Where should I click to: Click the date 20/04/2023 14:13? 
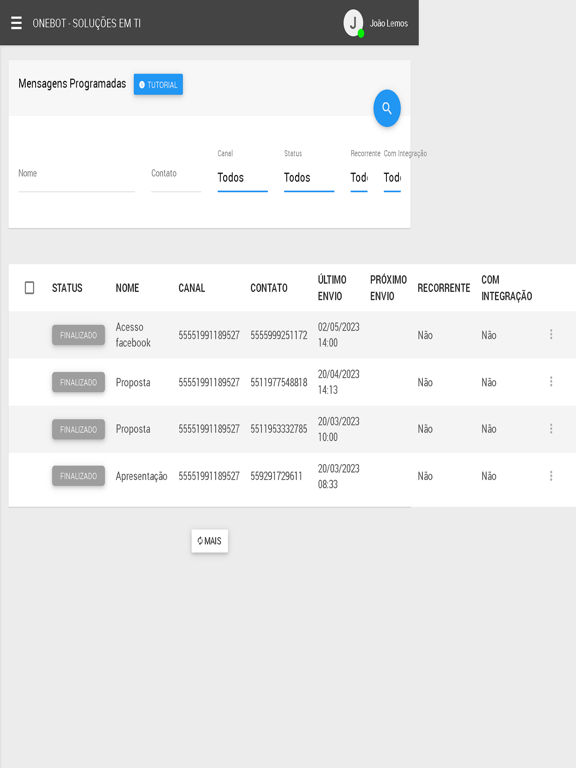pyautogui.click(x=338, y=382)
